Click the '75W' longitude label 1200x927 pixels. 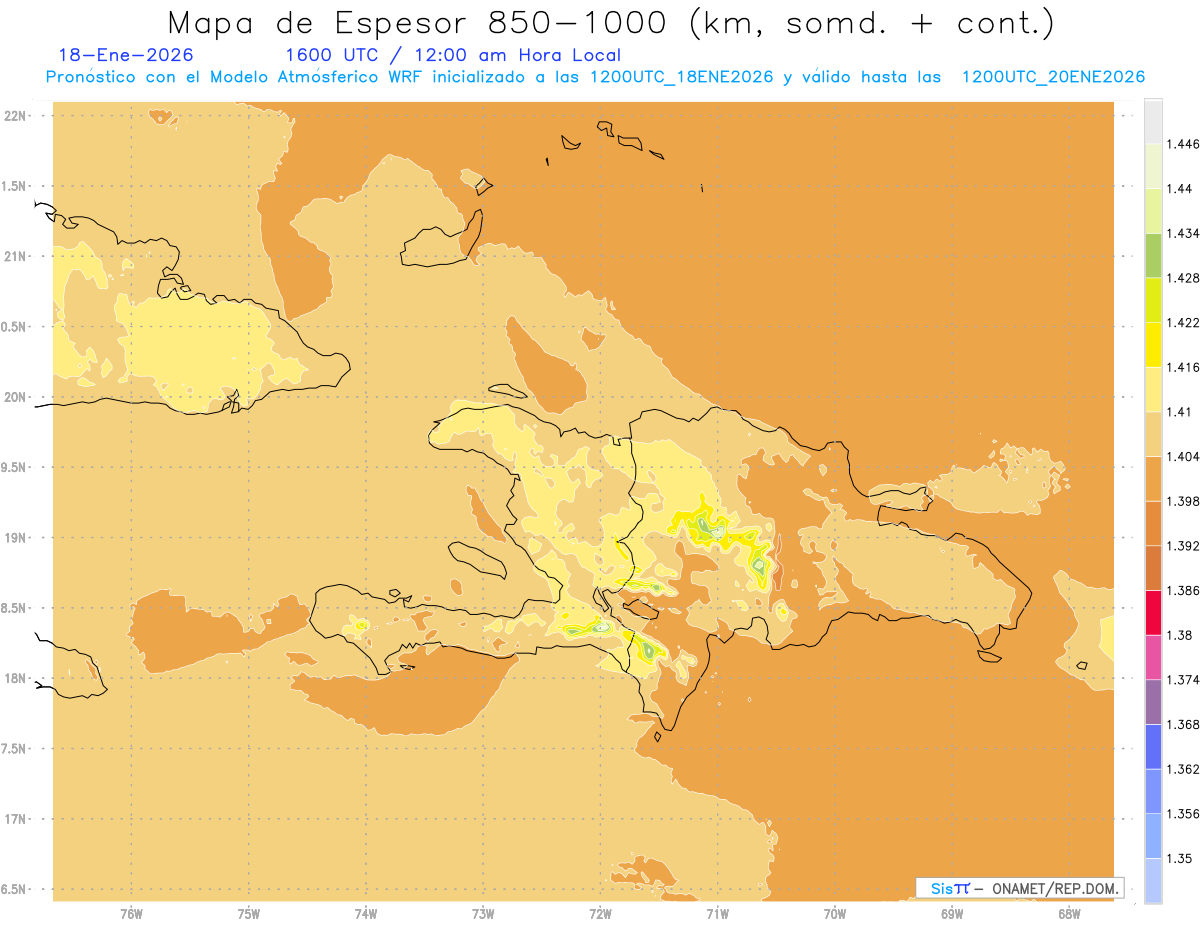point(248,913)
